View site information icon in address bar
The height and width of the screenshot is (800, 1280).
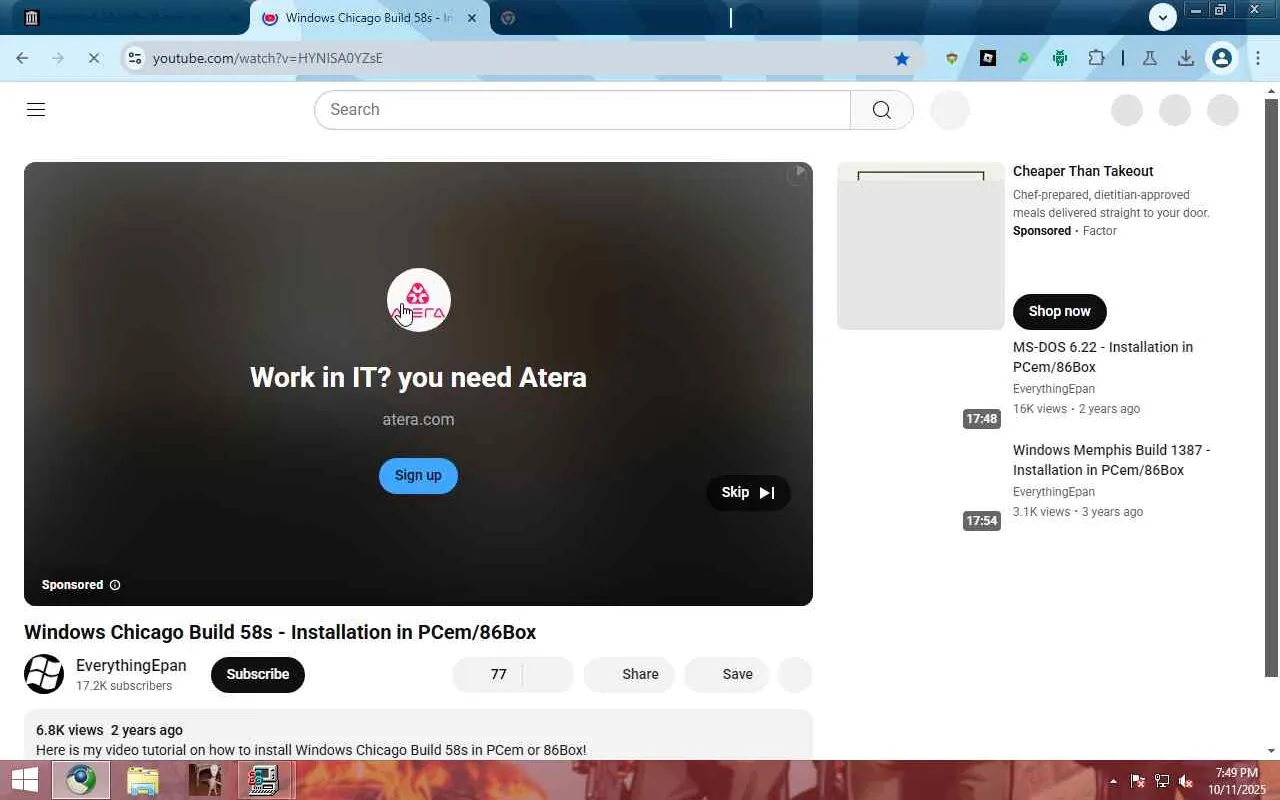pos(135,58)
